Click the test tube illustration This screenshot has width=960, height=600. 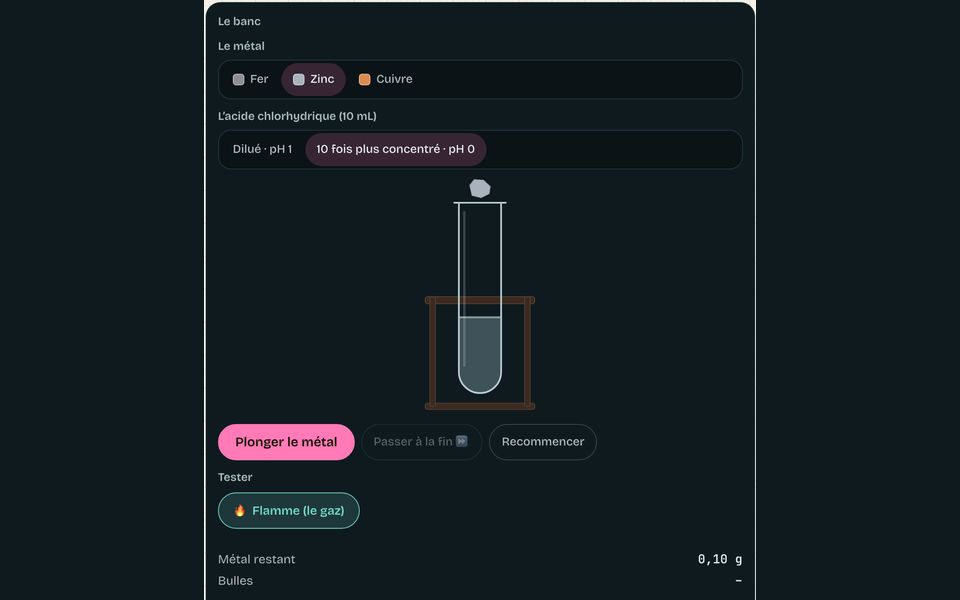(x=480, y=298)
